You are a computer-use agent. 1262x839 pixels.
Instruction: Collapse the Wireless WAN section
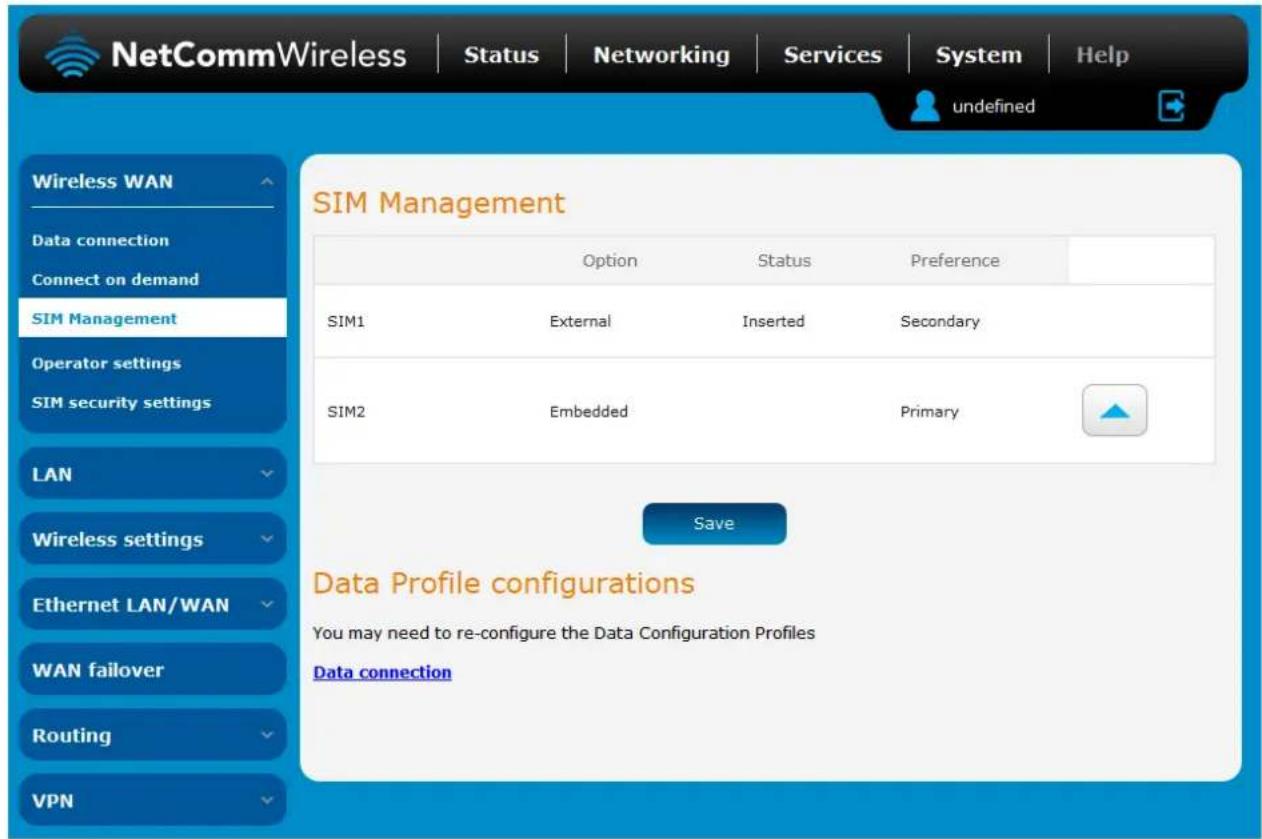(x=152, y=181)
